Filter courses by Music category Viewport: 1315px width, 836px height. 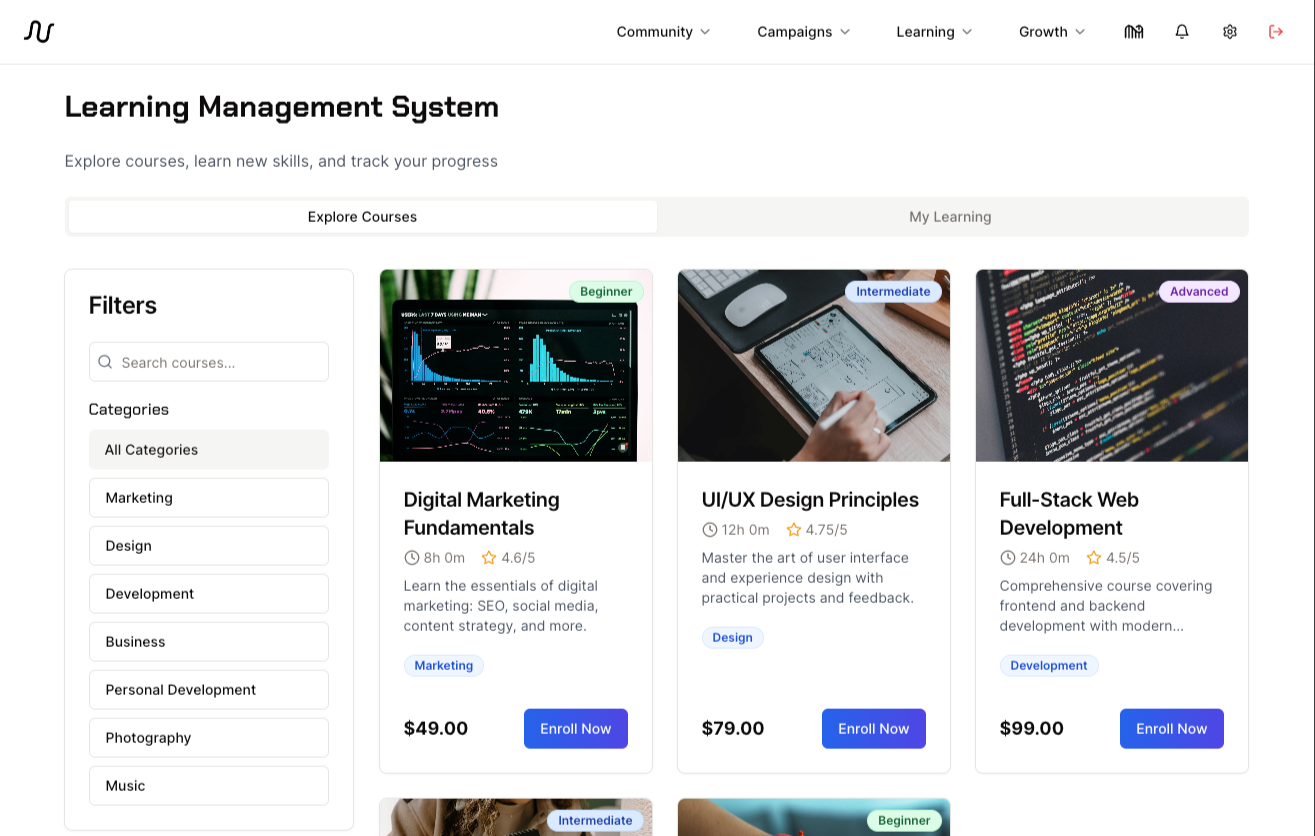209,786
